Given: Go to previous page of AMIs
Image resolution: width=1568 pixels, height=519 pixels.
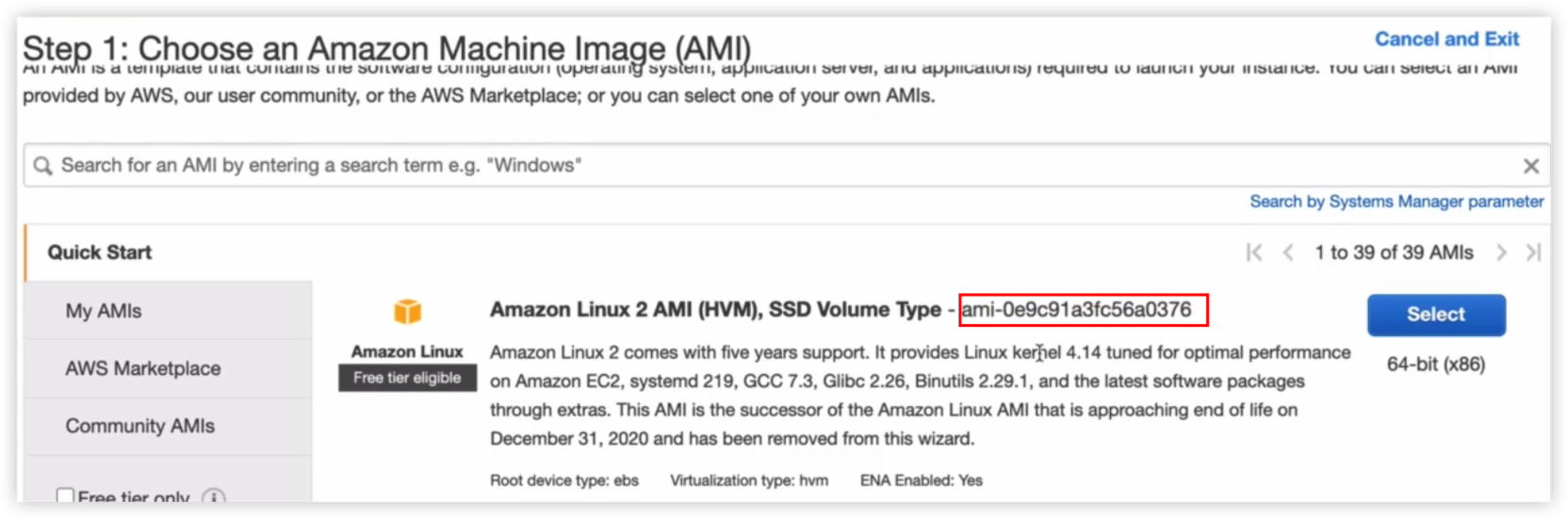Looking at the screenshot, I should [1288, 252].
